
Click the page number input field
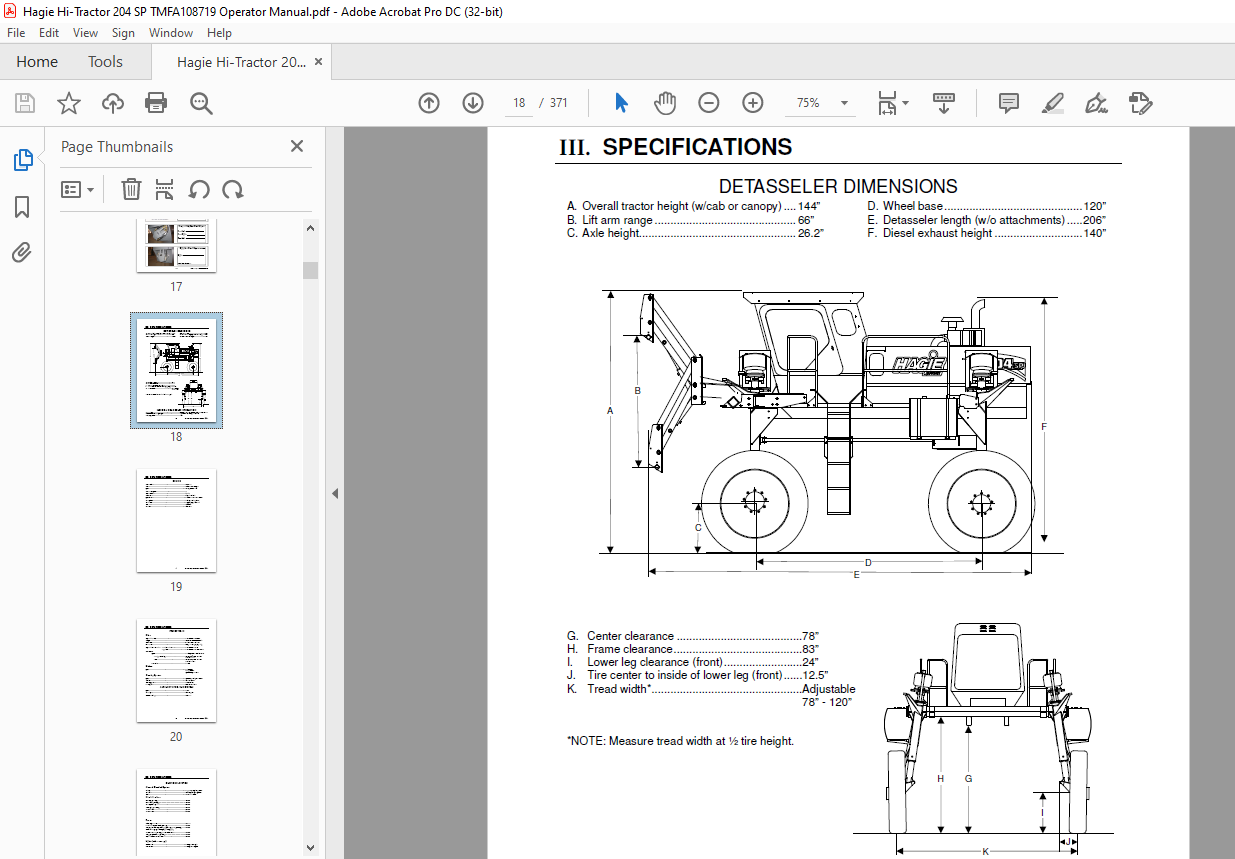(x=519, y=103)
